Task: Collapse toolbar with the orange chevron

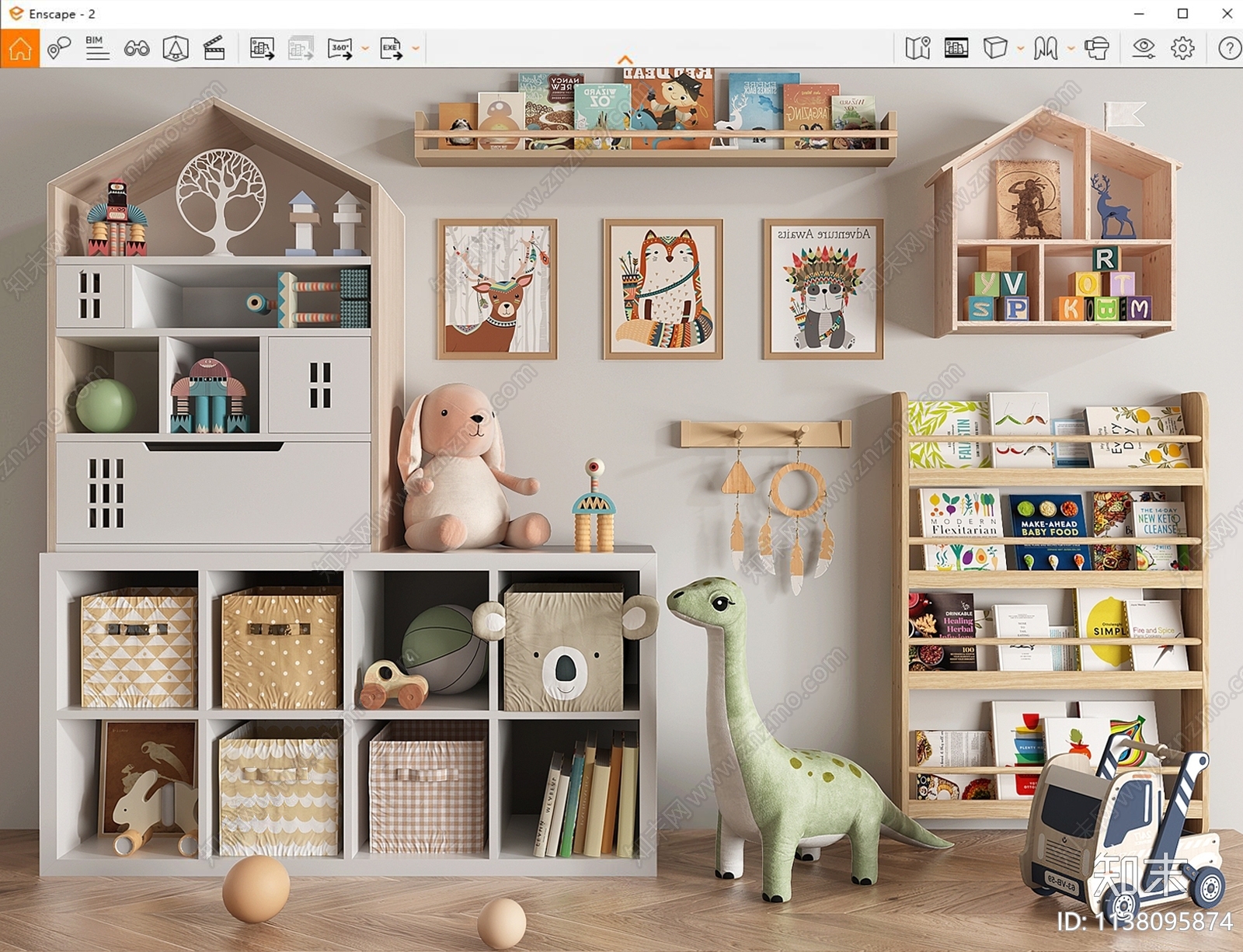Action: 625,60
